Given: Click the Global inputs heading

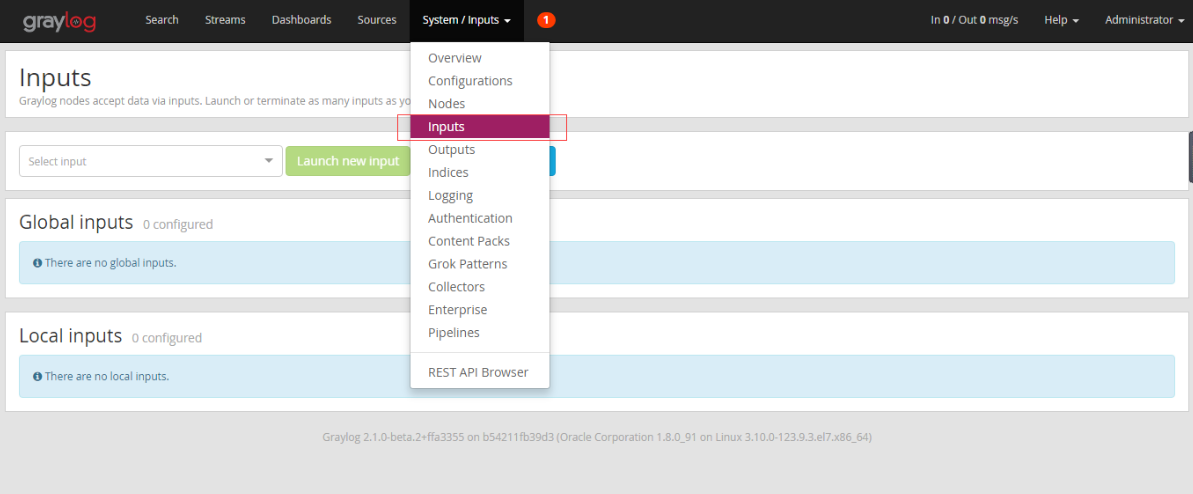Looking at the screenshot, I should click(x=76, y=222).
